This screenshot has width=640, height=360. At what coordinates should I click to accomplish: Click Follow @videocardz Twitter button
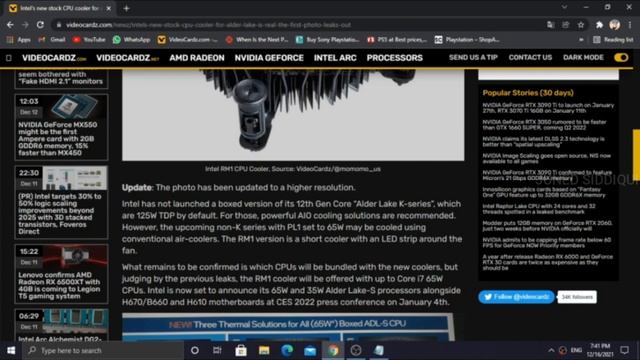click(x=516, y=297)
